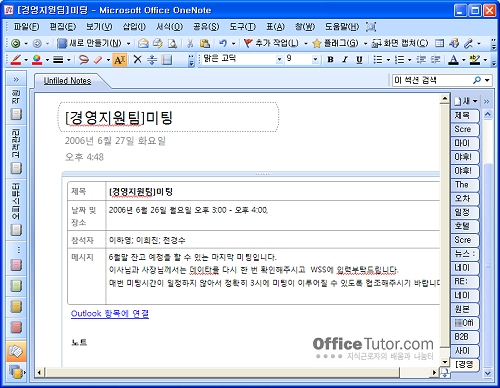Open the font size dropdown

(x=315, y=59)
